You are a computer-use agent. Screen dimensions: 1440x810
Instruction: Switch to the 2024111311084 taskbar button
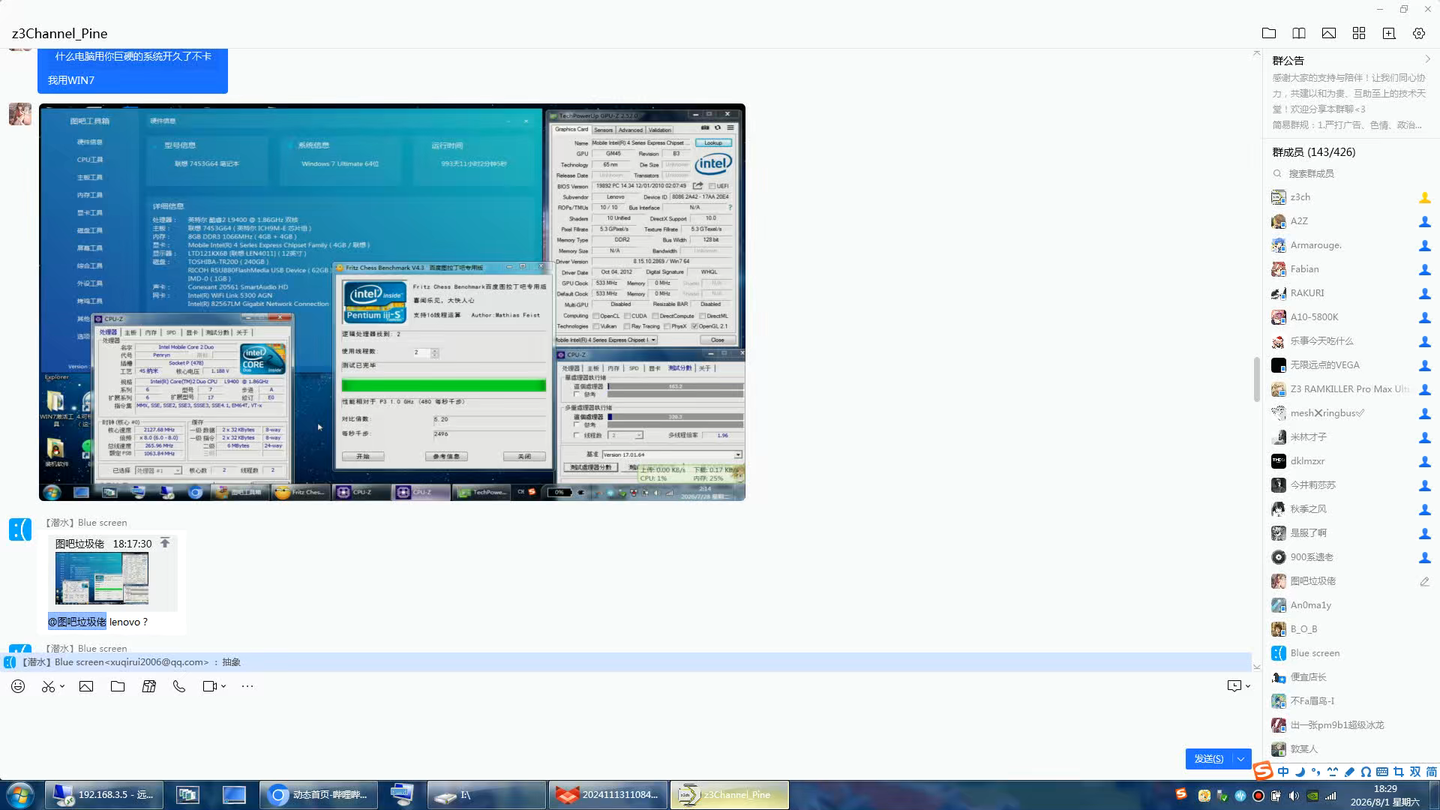608,795
